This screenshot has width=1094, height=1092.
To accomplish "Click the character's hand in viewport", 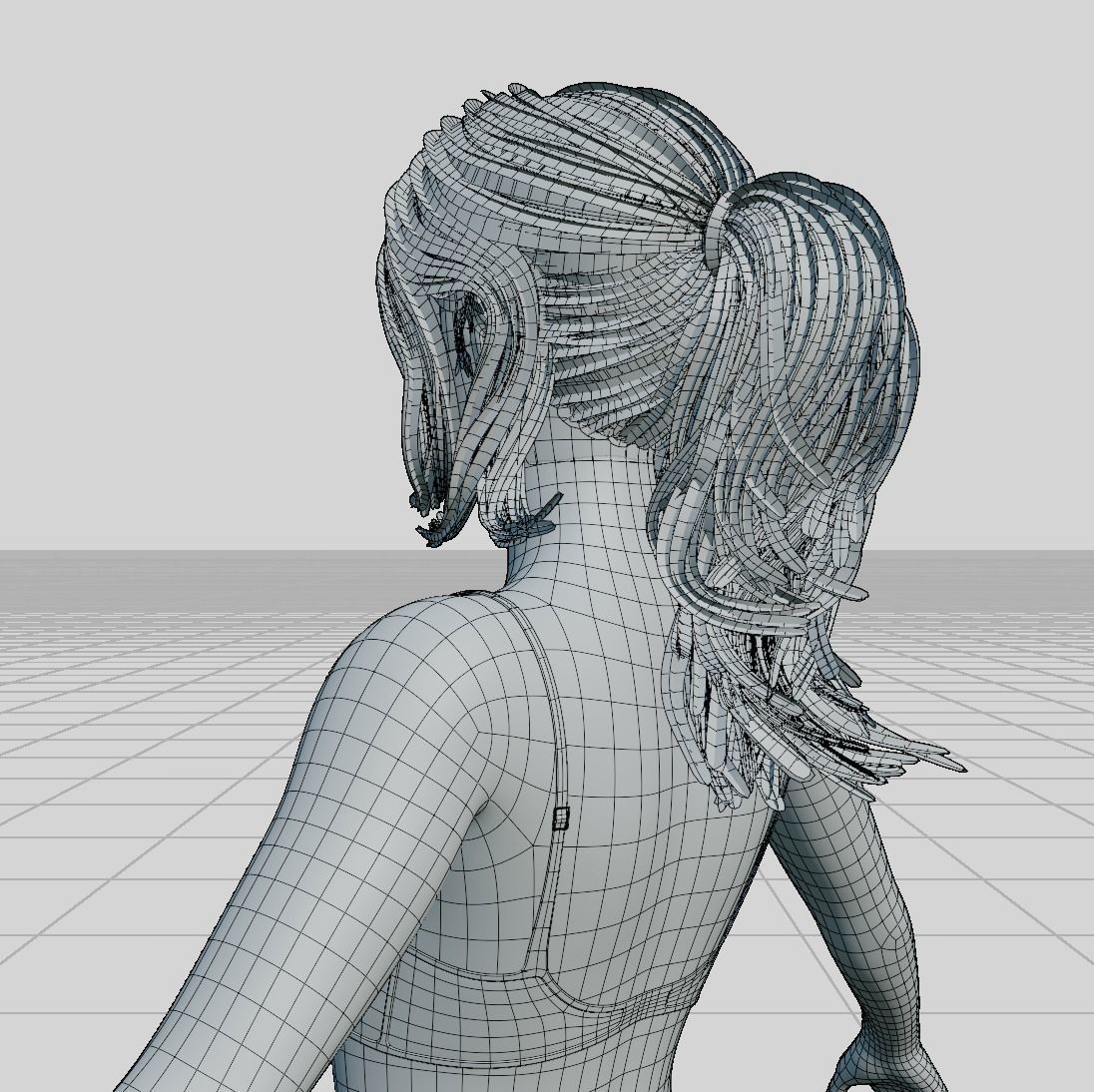I will coord(880,1062).
